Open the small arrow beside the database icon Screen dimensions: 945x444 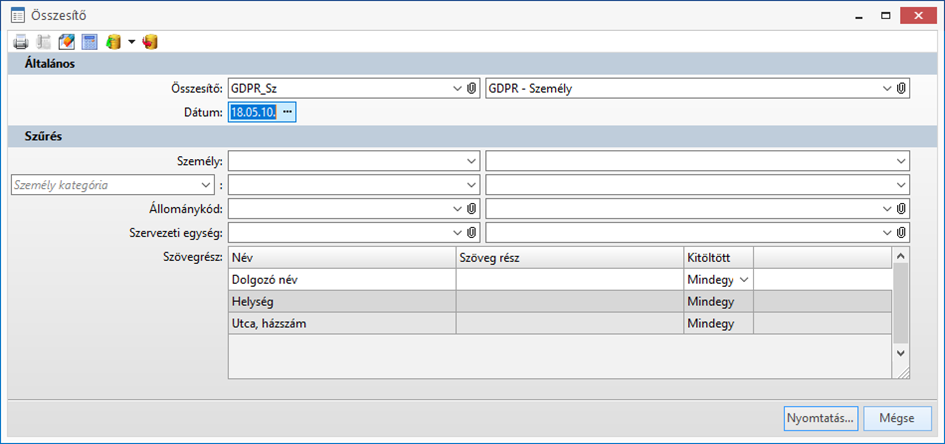click(131, 42)
